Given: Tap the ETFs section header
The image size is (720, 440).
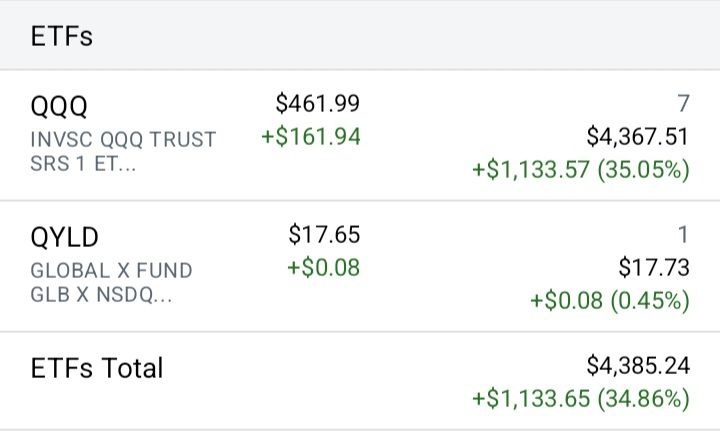Looking at the screenshot, I should click(61, 37).
